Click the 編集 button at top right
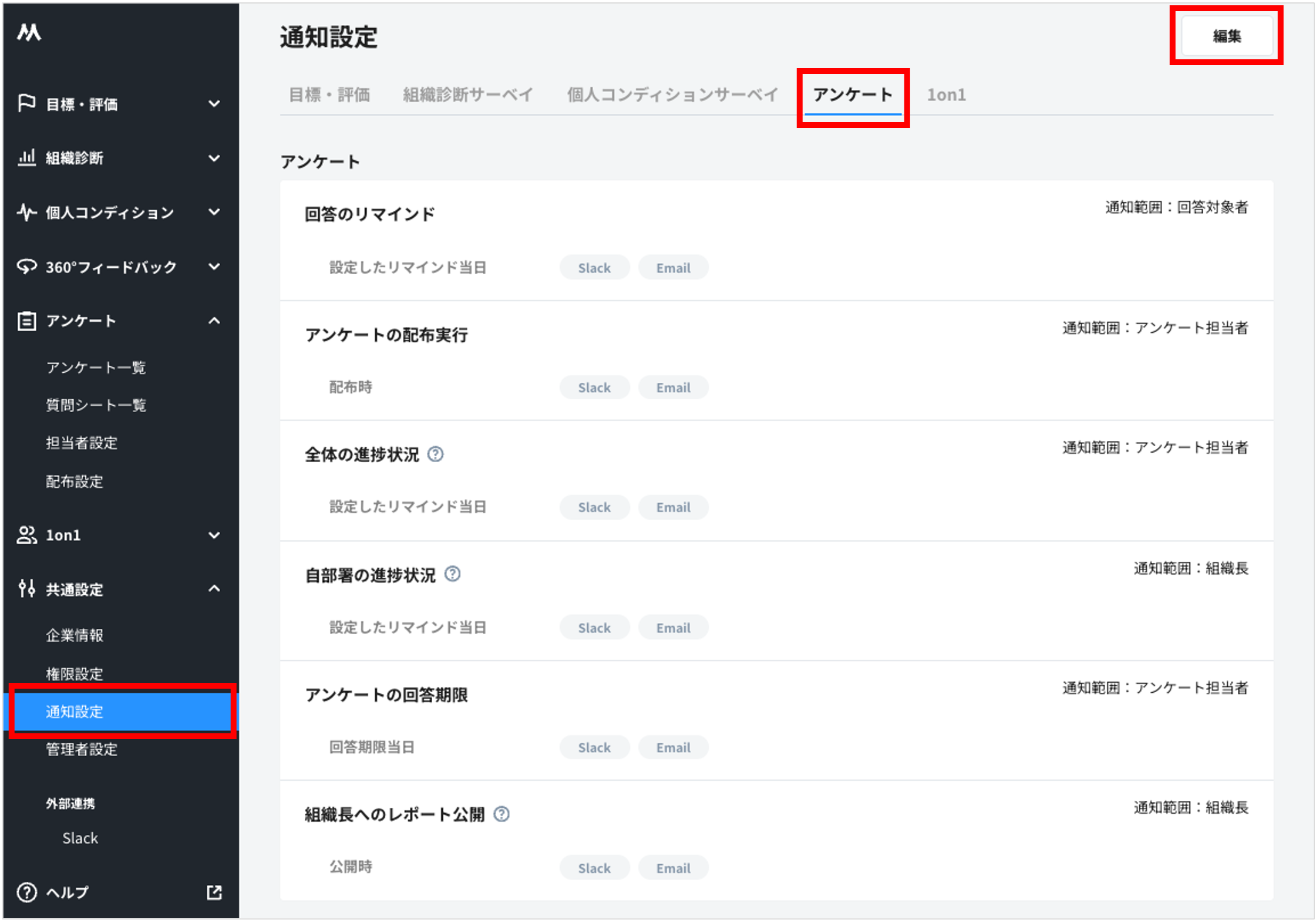The image size is (1316, 920). tap(1226, 36)
